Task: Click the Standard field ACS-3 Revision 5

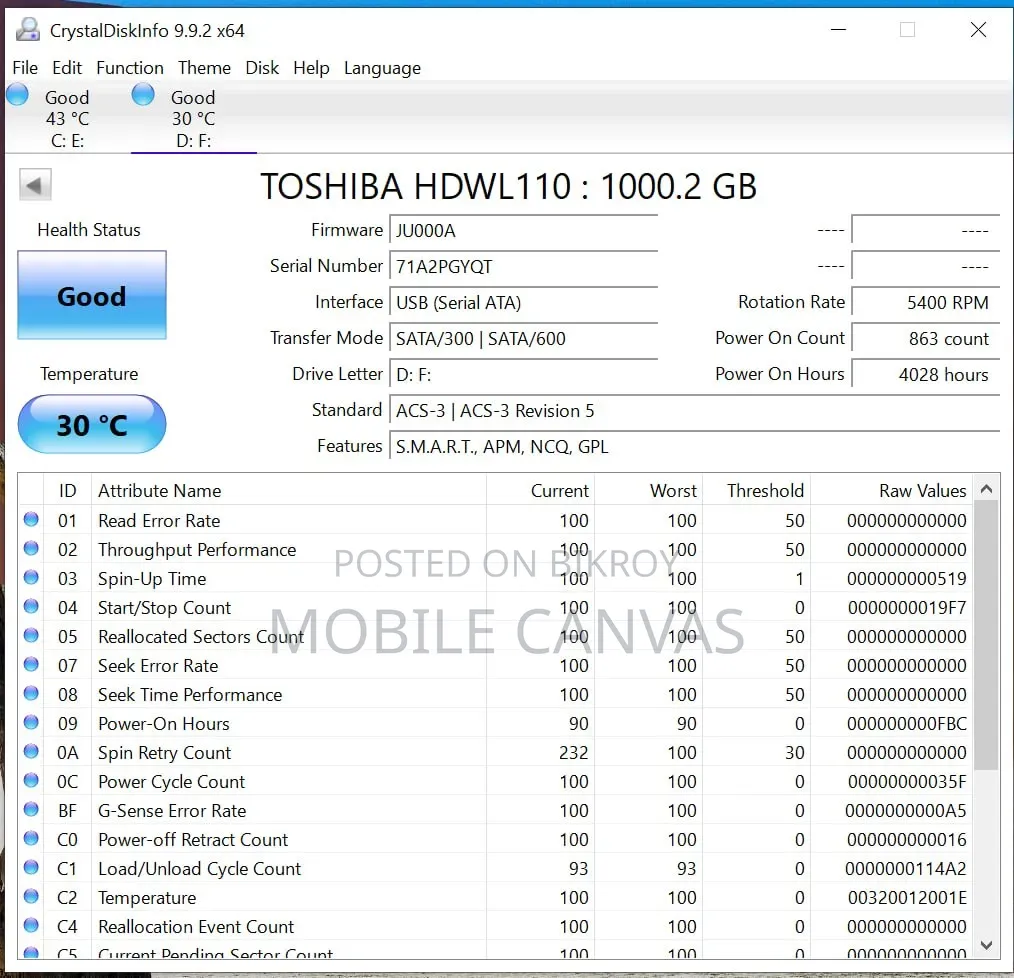Action: 695,411
